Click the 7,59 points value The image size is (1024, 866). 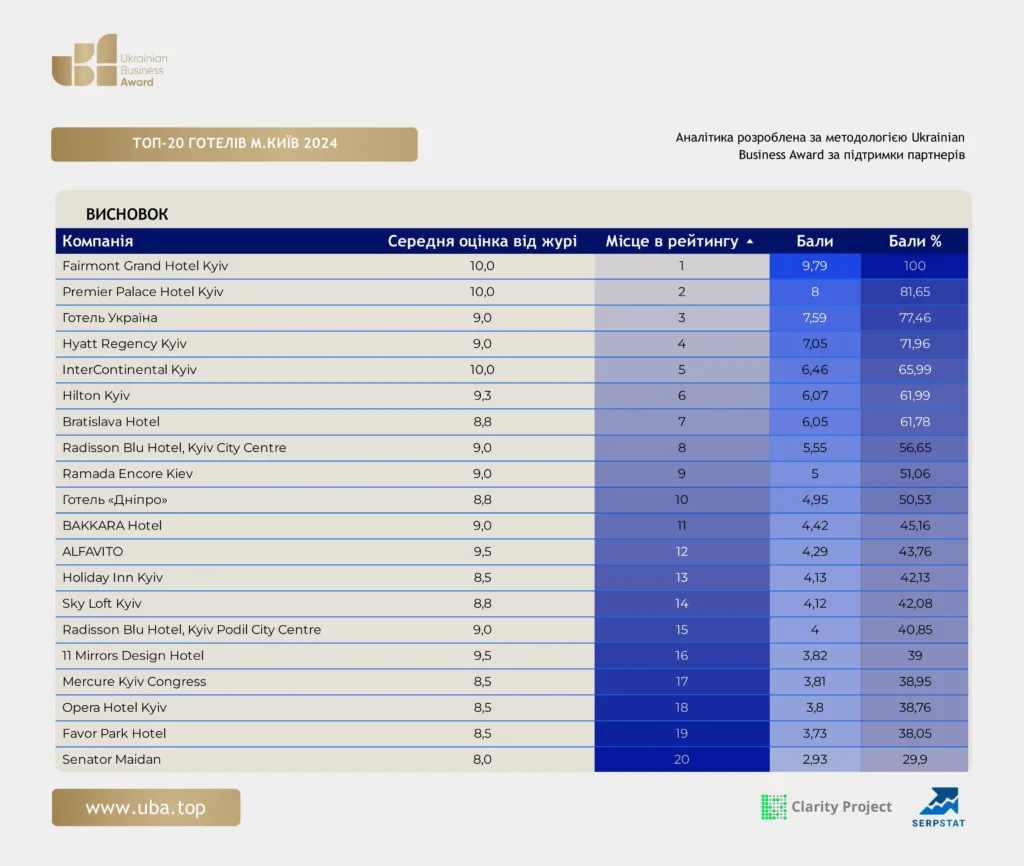point(814,318)
